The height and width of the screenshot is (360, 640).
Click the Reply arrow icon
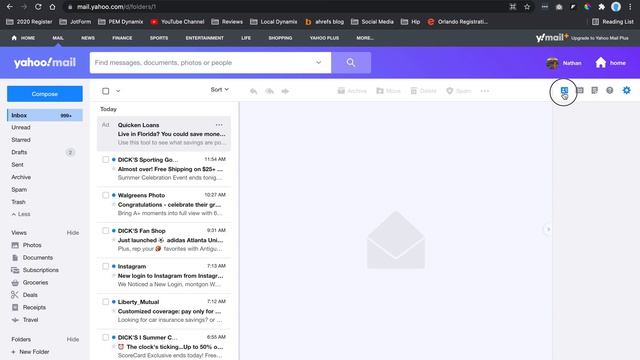(253, 91)
